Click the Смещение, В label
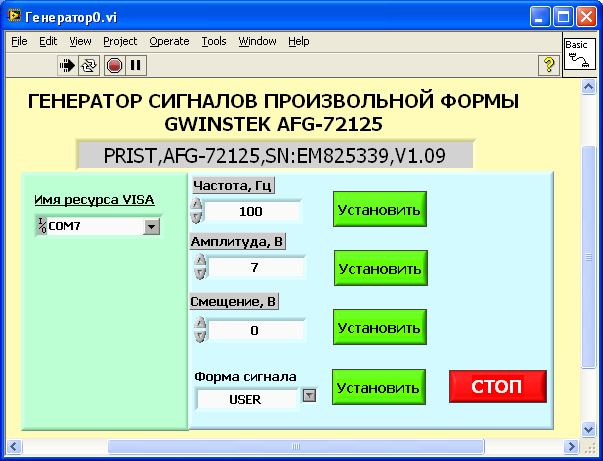 pyautogui.click(x=234, y=301)
